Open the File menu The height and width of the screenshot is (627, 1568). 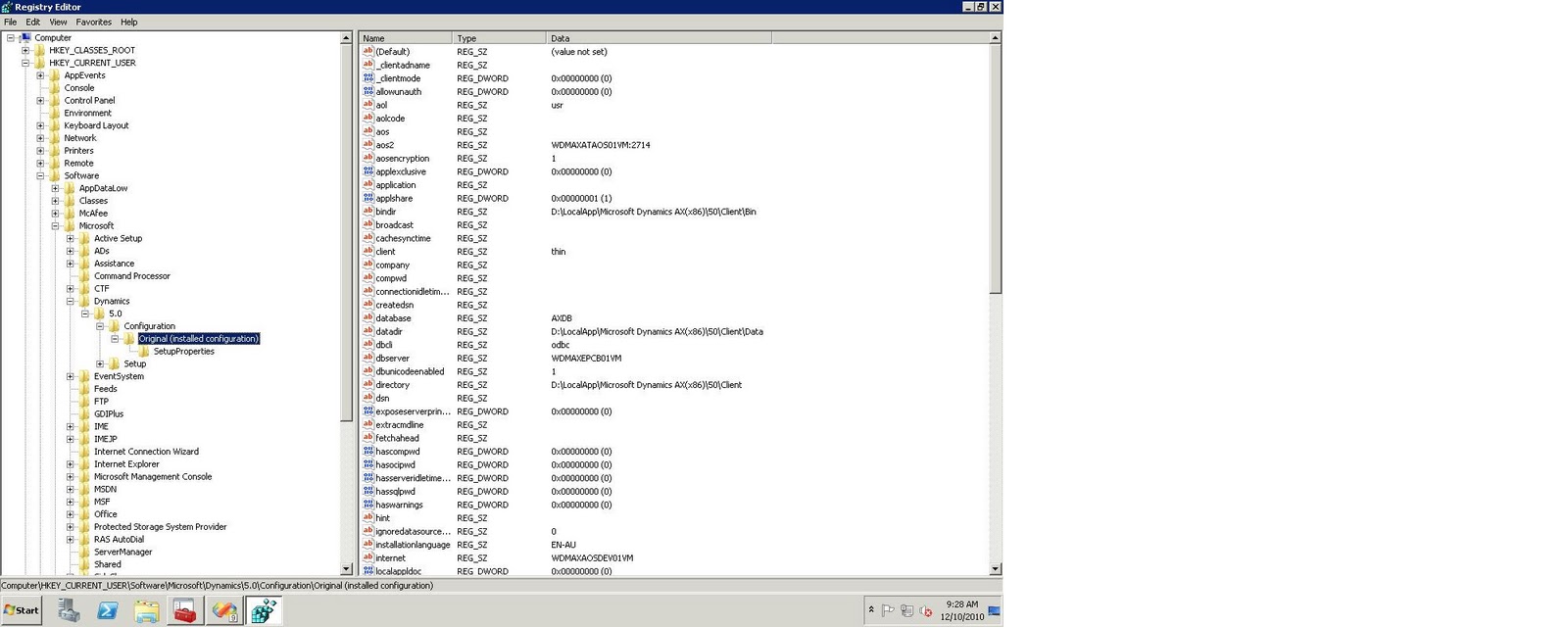[x=11, y=22]
